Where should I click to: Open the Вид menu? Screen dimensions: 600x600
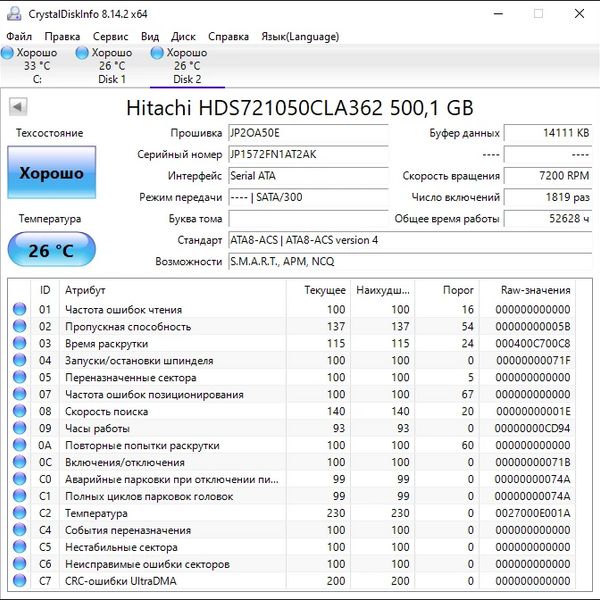click(x=150, y=36)
